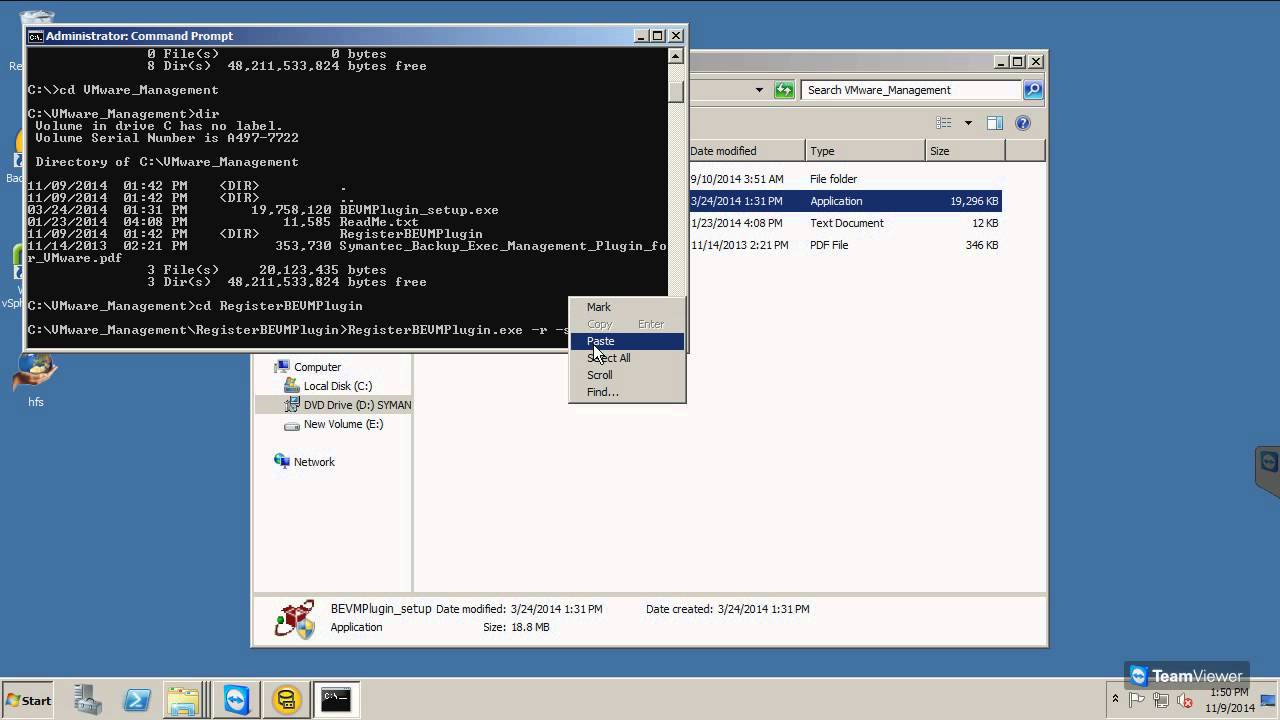Open the hfs desktop icon
Screen dimensions: 1280x720
coord(35,378)
